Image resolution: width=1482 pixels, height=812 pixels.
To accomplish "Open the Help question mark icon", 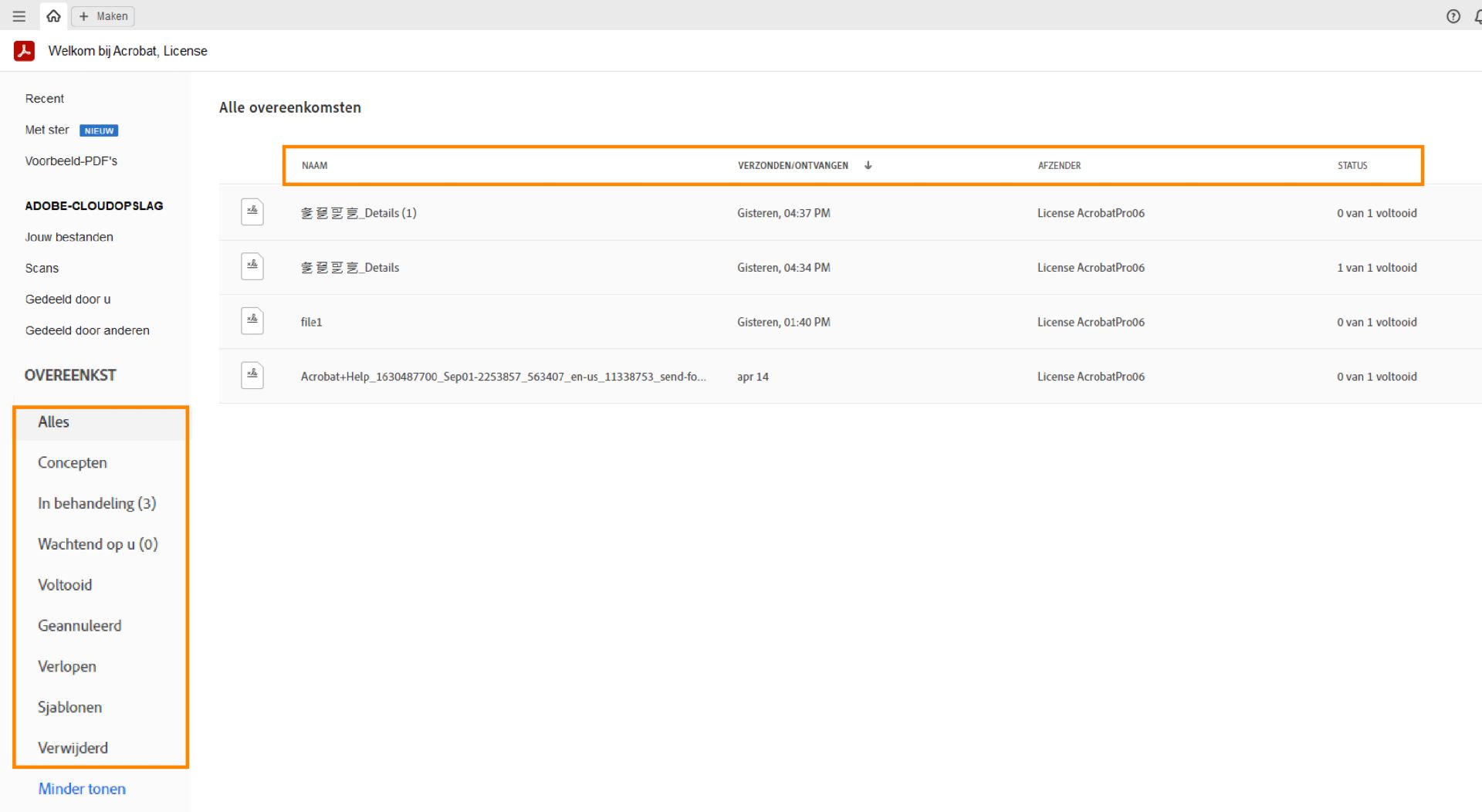I will 1453,16.
